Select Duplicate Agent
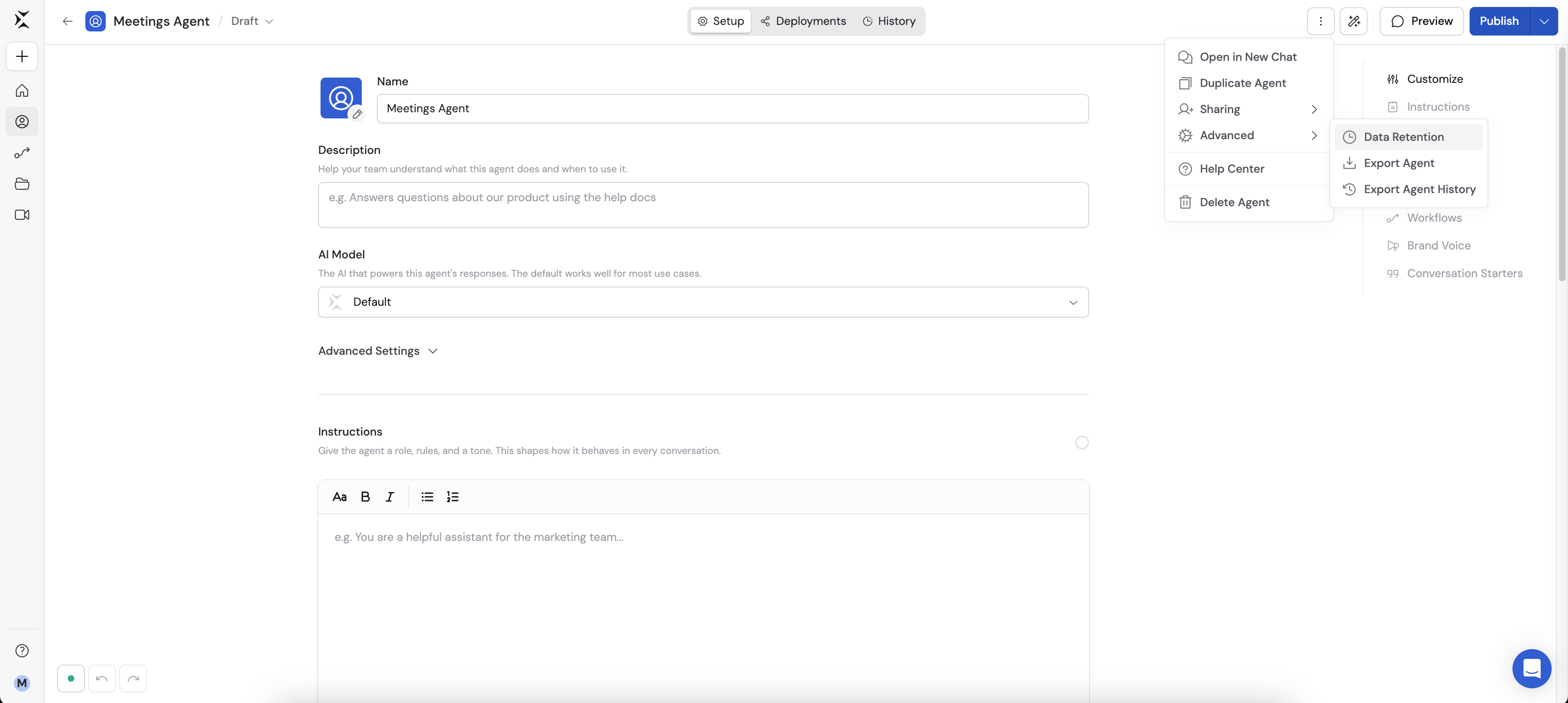 [1248, 83]
